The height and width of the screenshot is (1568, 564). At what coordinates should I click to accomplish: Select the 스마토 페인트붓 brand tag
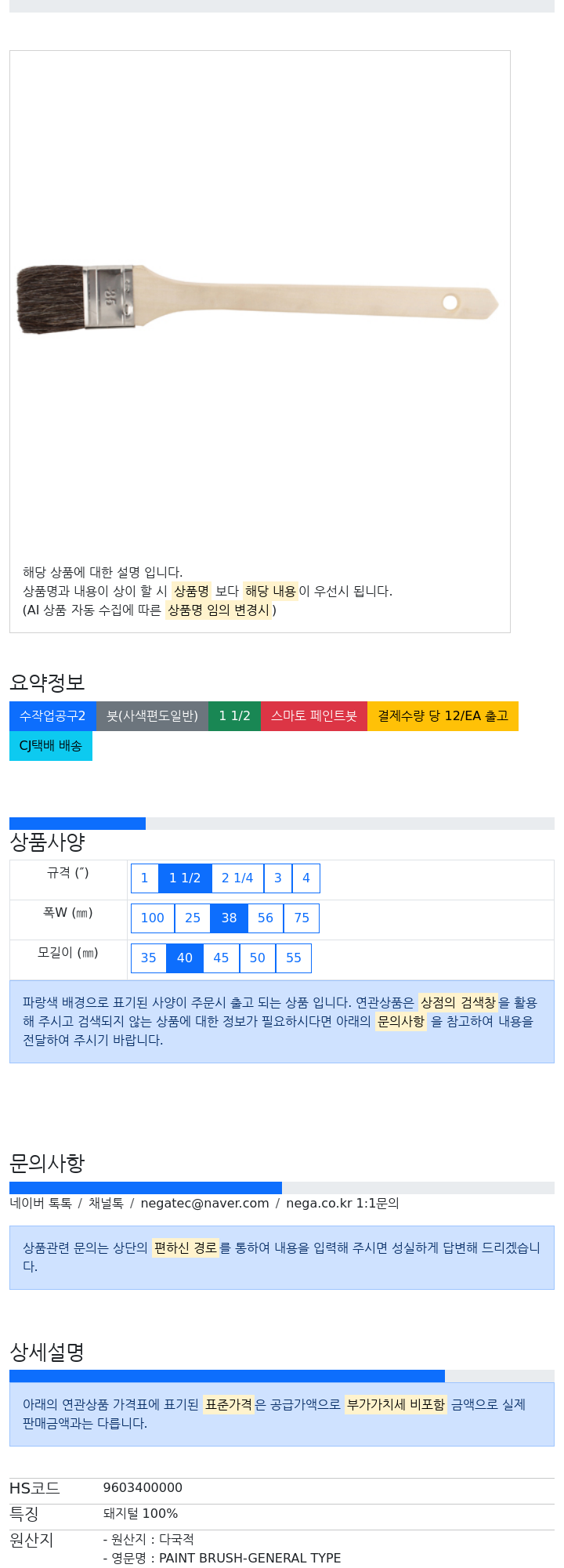point(314,716)
